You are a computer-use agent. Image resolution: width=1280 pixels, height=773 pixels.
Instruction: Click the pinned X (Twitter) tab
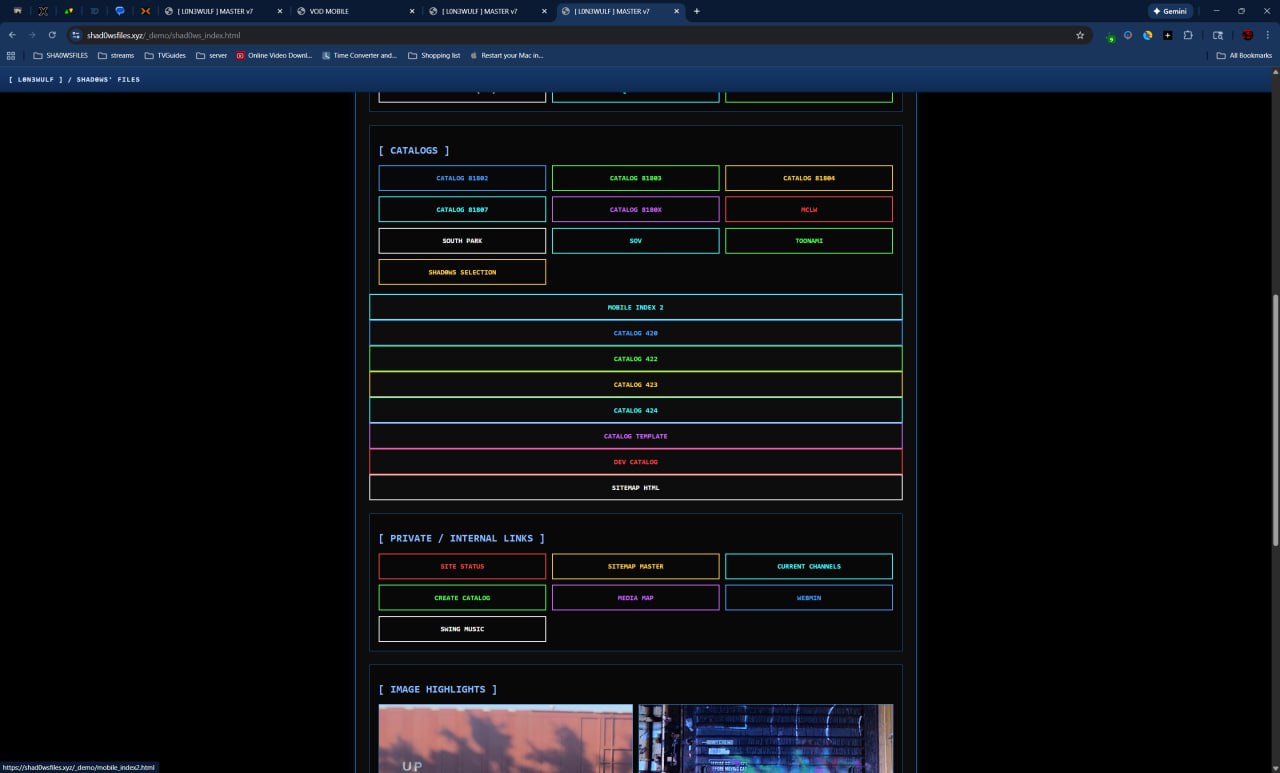click(43, 11)
